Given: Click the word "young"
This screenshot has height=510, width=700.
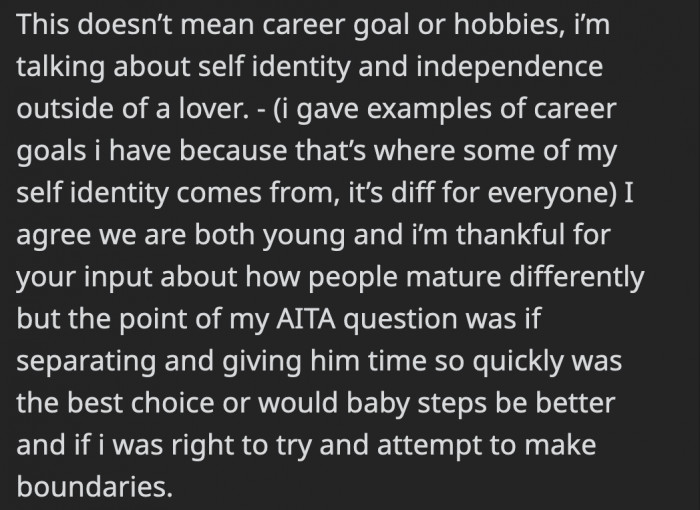Looking at the screenshot, I should [304, 236].
